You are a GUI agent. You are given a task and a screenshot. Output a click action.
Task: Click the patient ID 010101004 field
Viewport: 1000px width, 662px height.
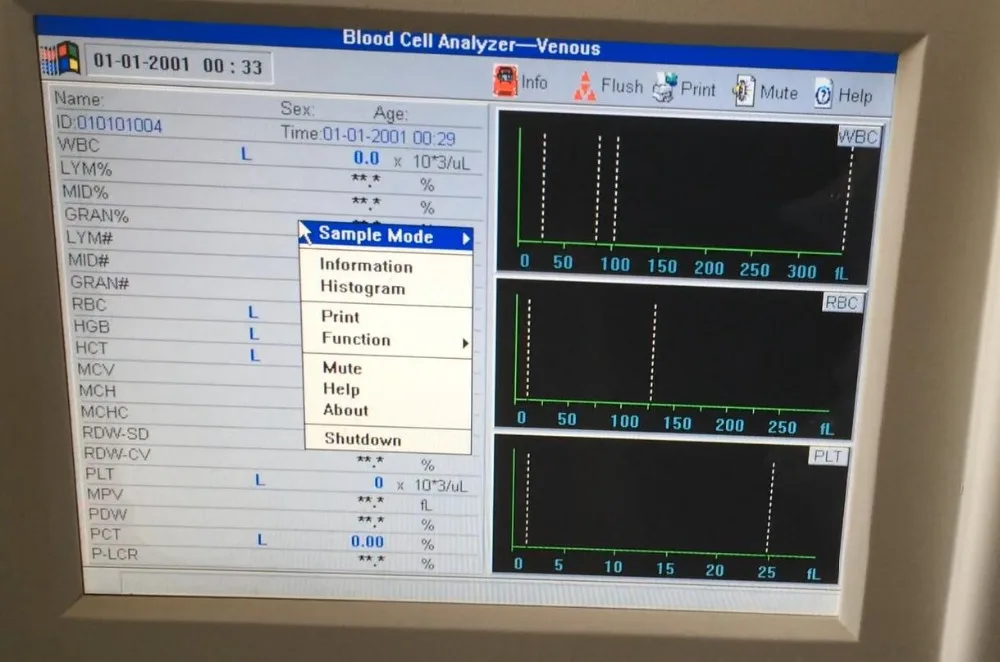109,124
